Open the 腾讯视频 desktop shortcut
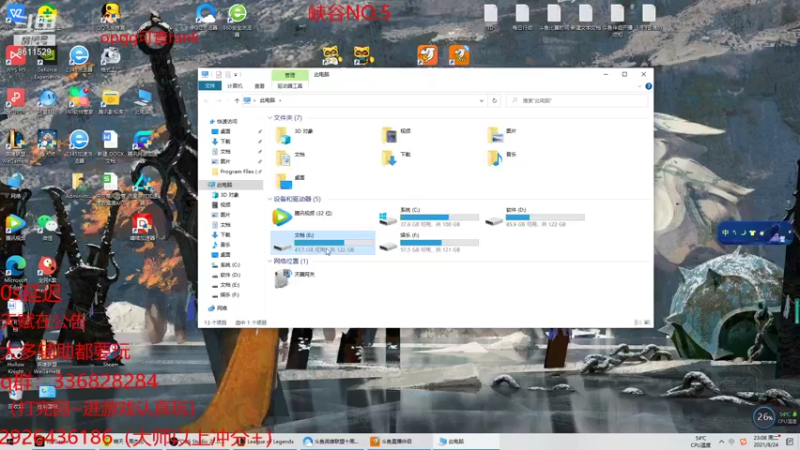This screenshot has height=450, width=800. [x=15, y=228]
